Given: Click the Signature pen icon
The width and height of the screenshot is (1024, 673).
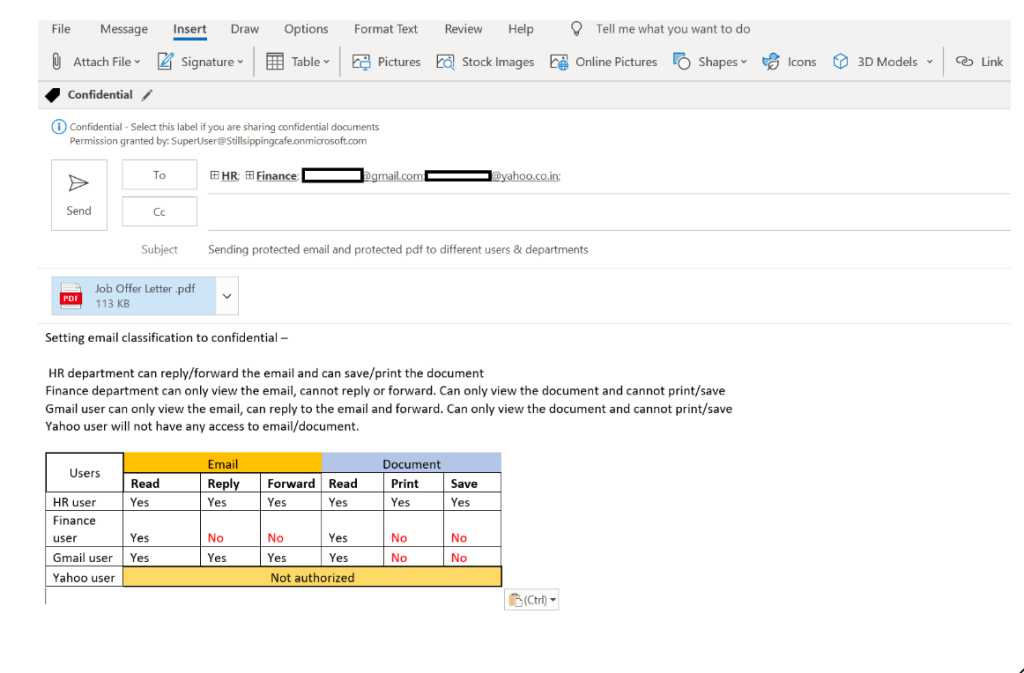Looking at the screenshot, I should 165,61.
